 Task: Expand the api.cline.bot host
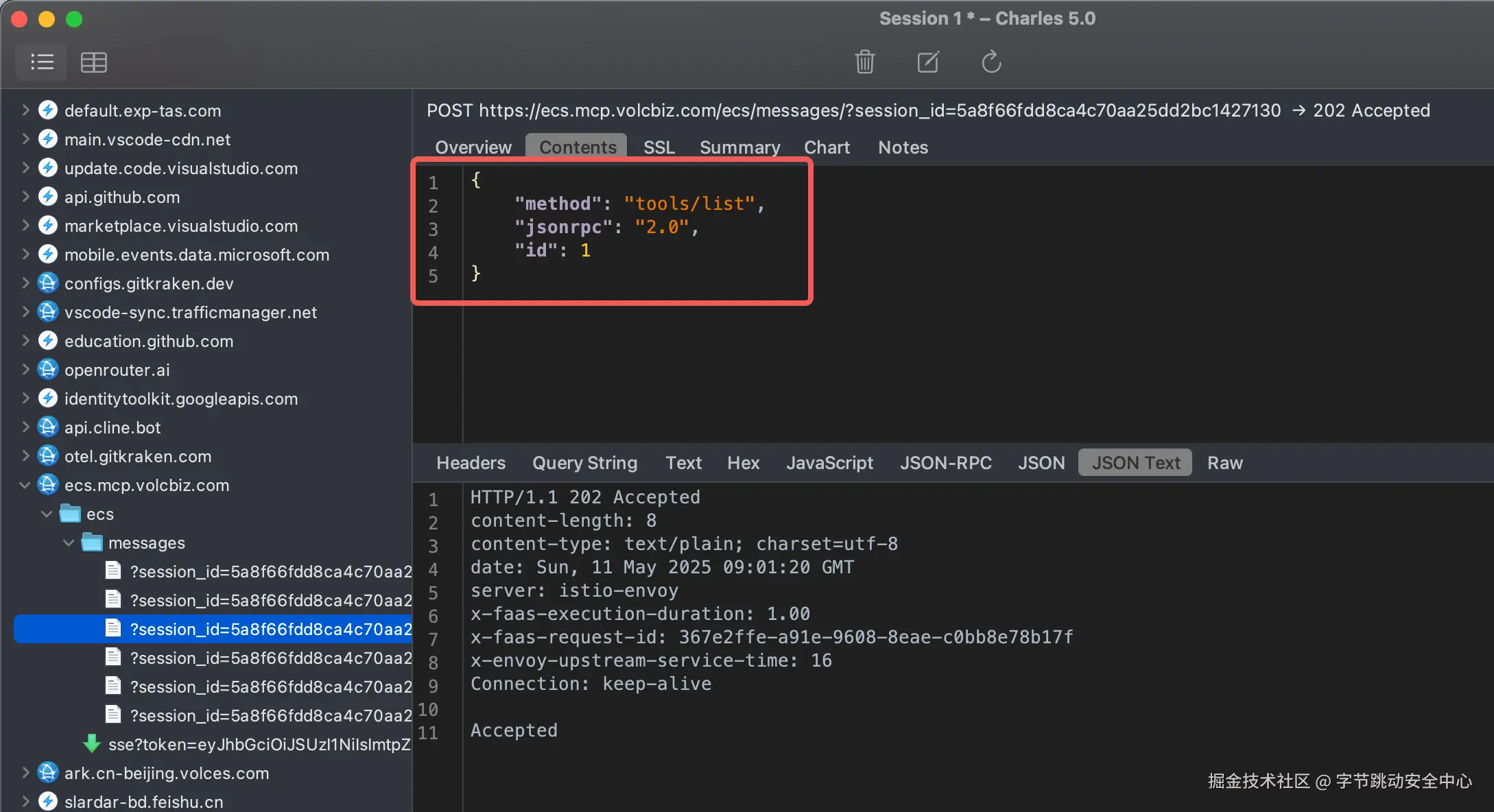click(x=25, y=427)
